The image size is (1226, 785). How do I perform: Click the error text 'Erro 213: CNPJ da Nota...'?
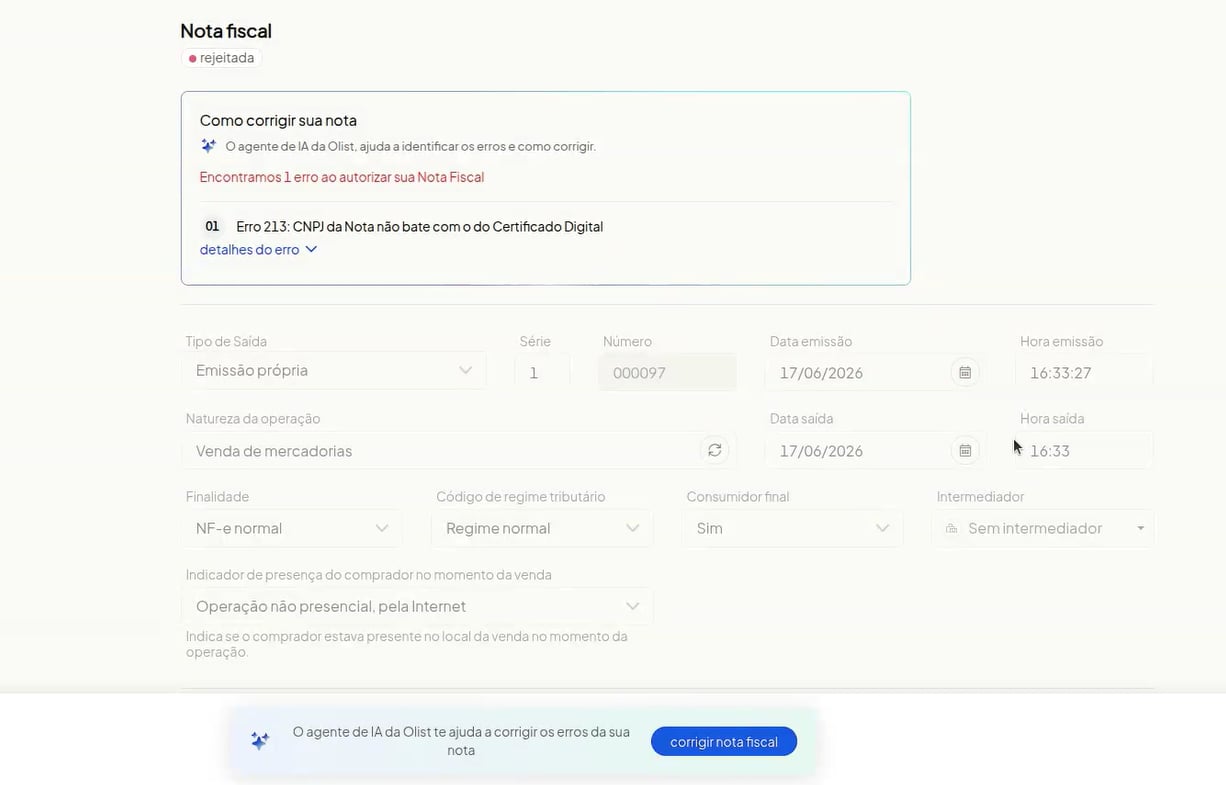click(x=419, y=226)
